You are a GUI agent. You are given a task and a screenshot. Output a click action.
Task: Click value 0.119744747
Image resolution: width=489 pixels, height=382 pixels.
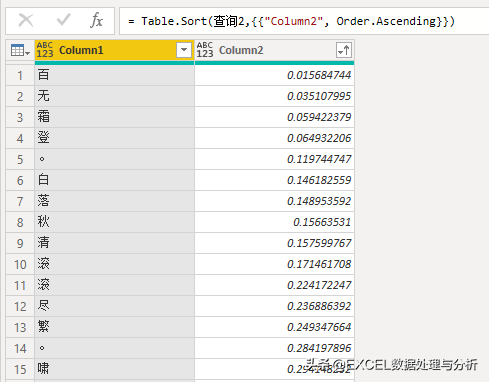pyautogui.click(x=319, y=159)
